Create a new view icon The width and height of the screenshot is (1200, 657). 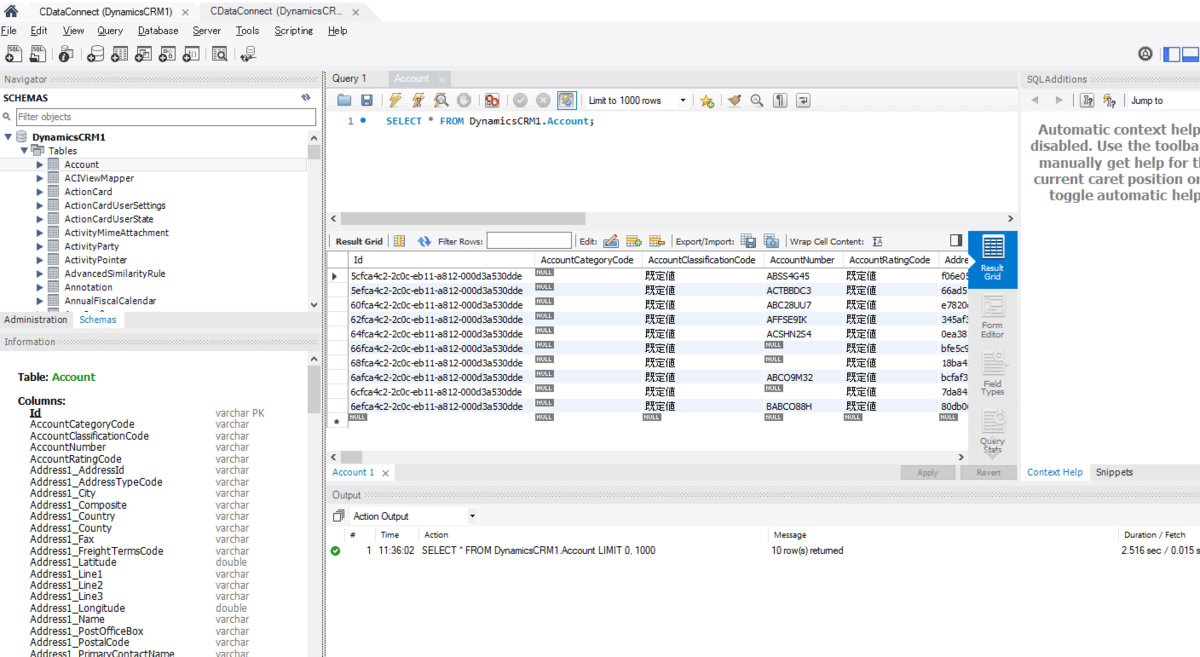coord(143,54)
